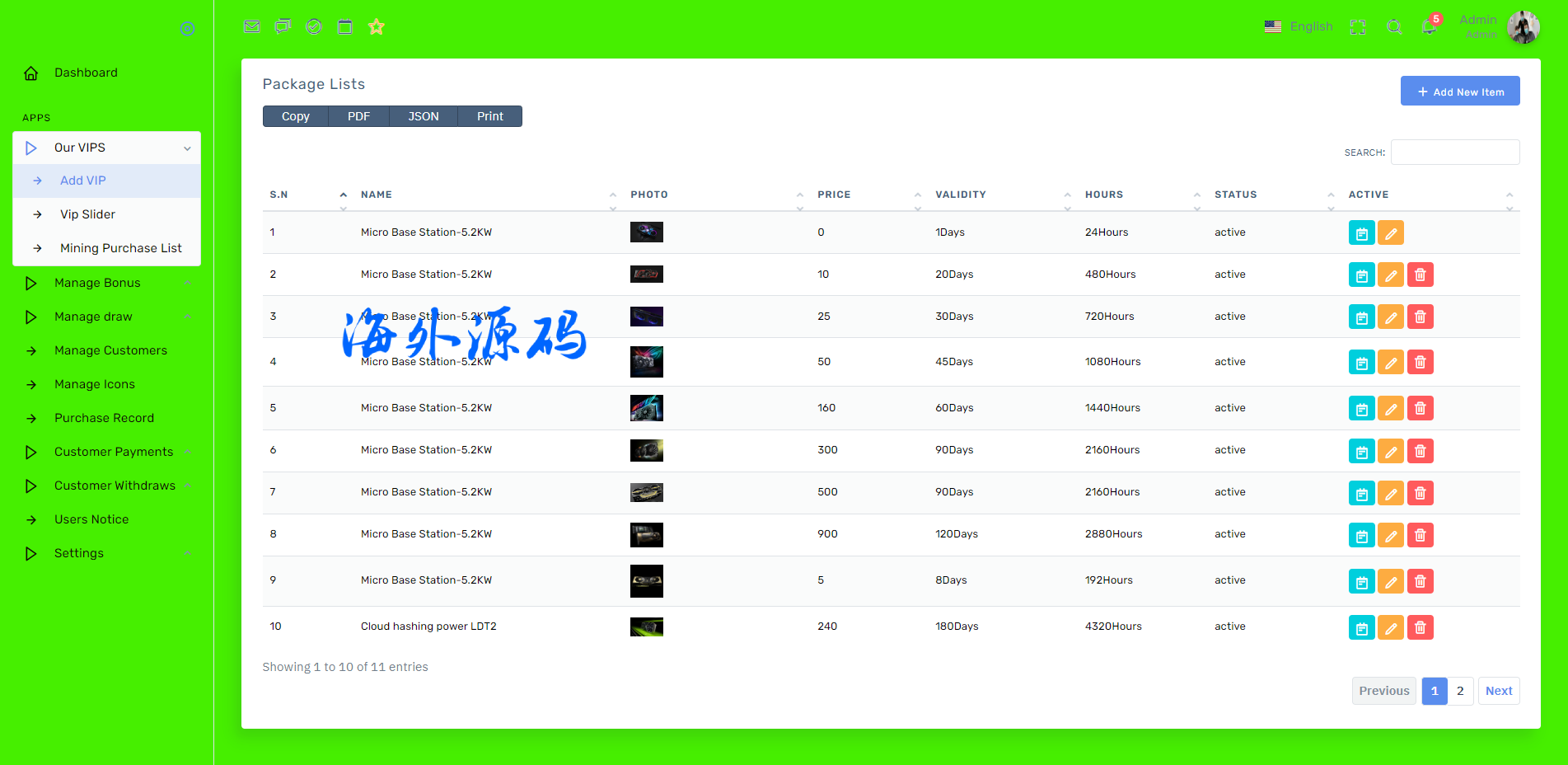Open Mining Purchase List menu item
1568x765 pixels.
point(120,248)
